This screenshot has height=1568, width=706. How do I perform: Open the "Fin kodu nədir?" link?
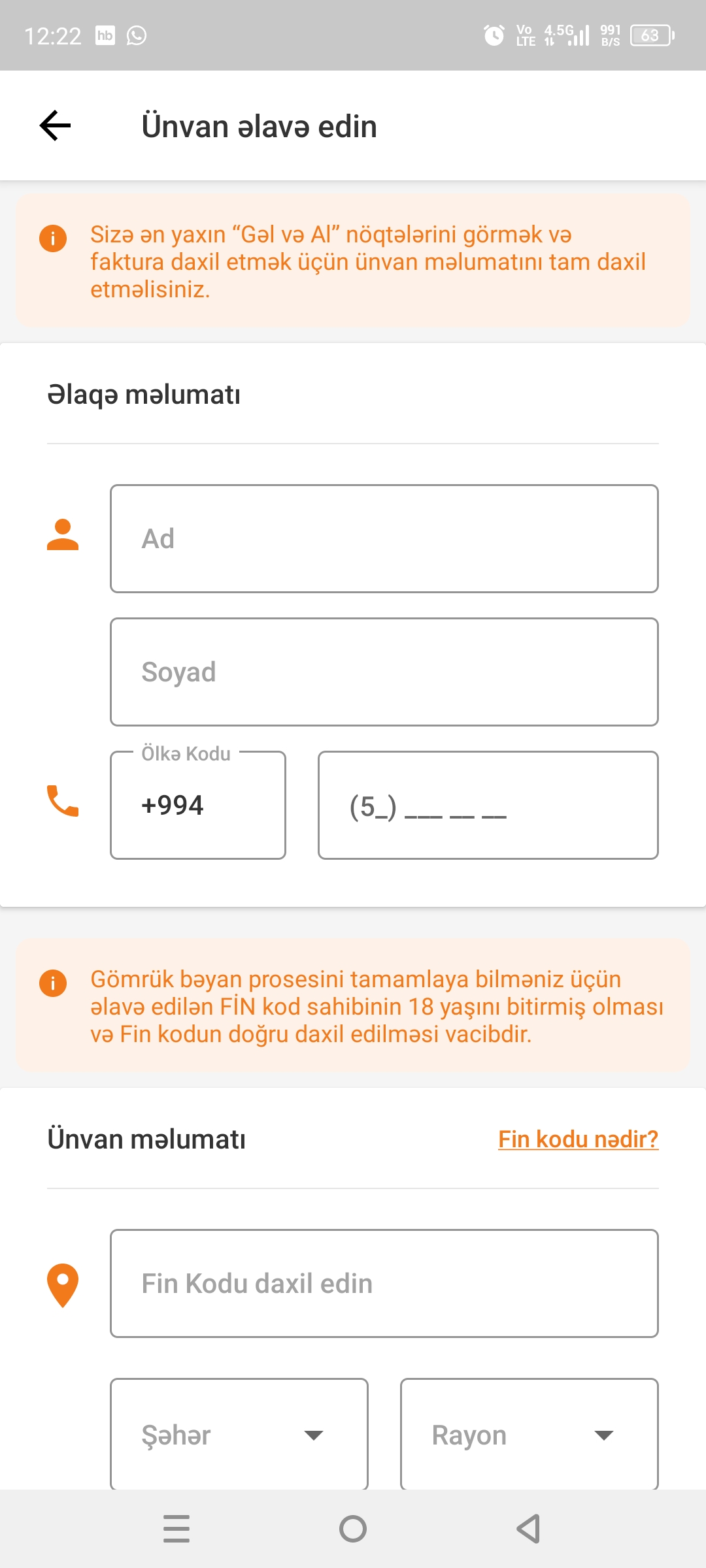(x=578, y=1139)
